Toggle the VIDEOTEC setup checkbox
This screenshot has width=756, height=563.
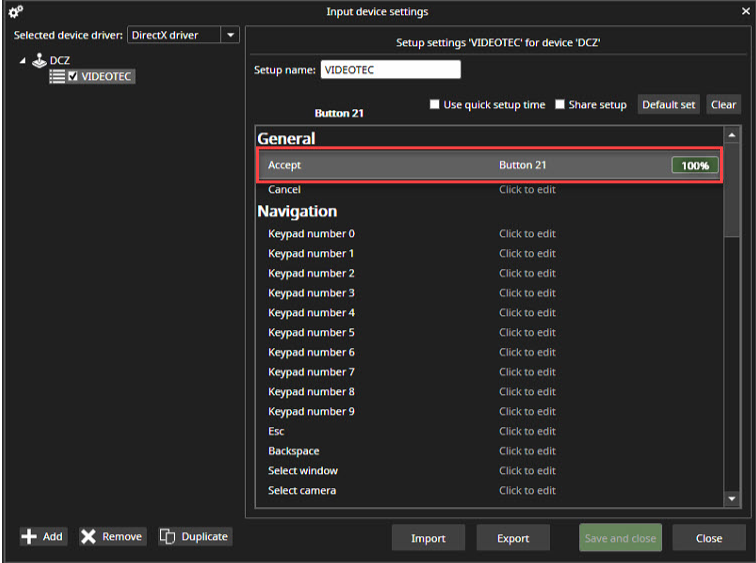(x=73, y=77)
